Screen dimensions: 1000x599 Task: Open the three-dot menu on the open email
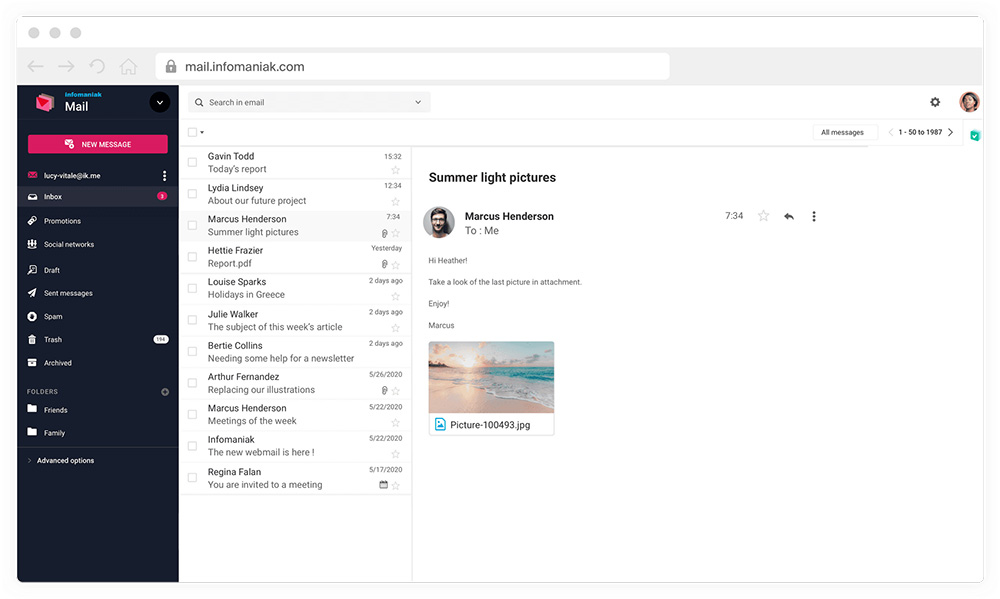tap(813, 216)
